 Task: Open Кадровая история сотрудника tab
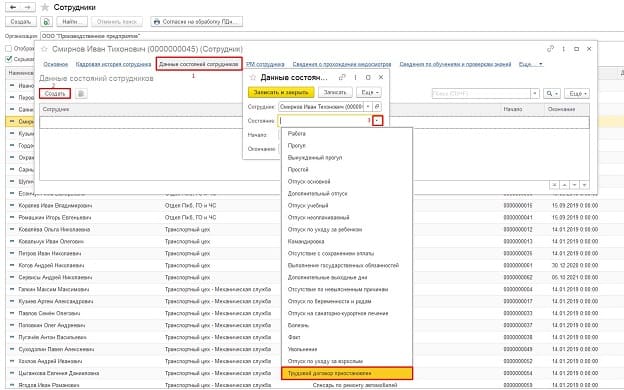tap(113, 64)
